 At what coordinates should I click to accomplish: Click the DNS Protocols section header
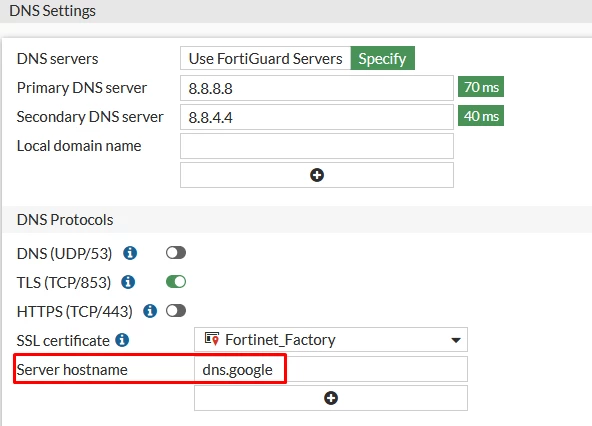(65, 220)
